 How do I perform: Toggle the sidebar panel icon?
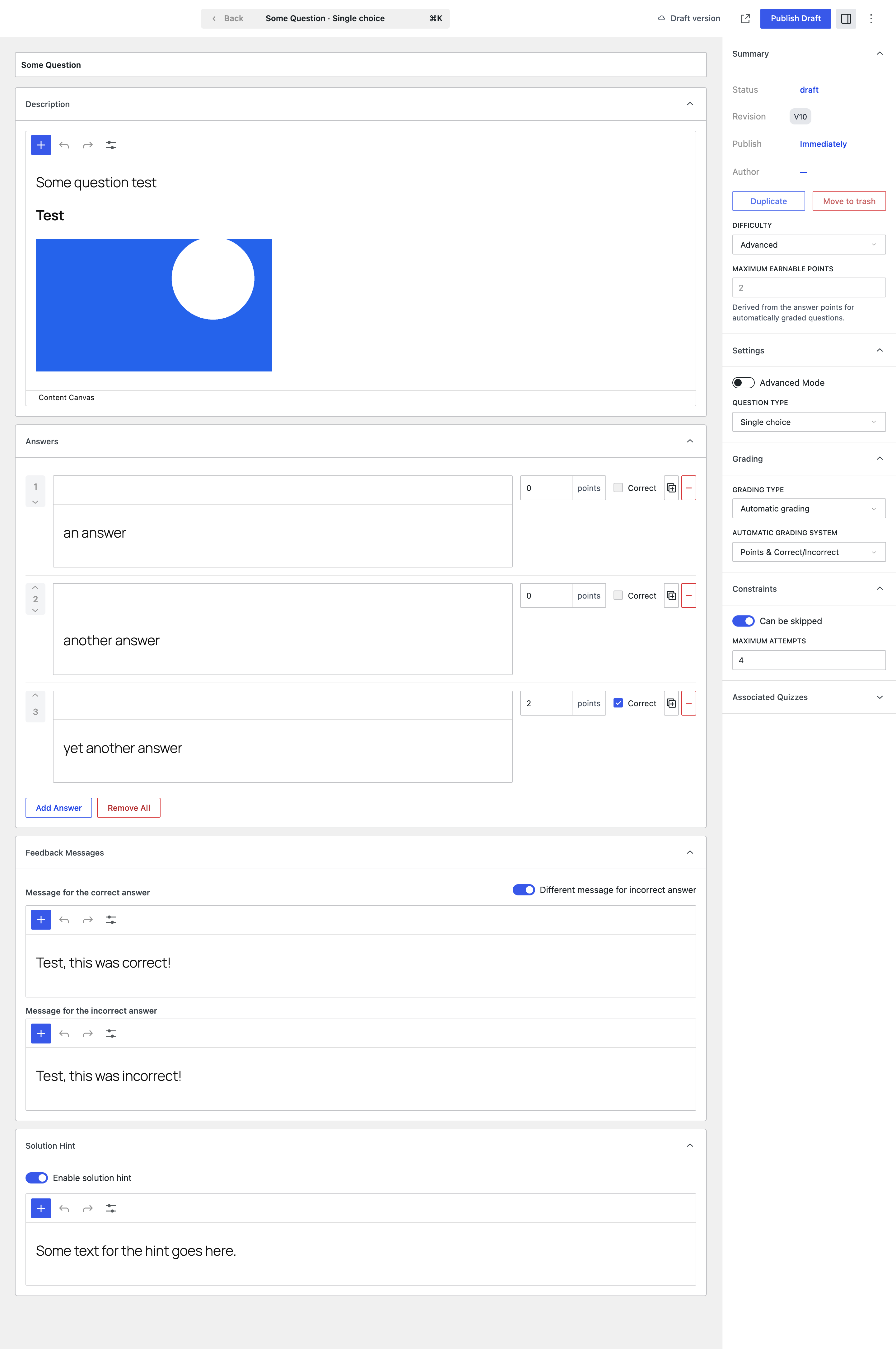[x=846, y=18]
